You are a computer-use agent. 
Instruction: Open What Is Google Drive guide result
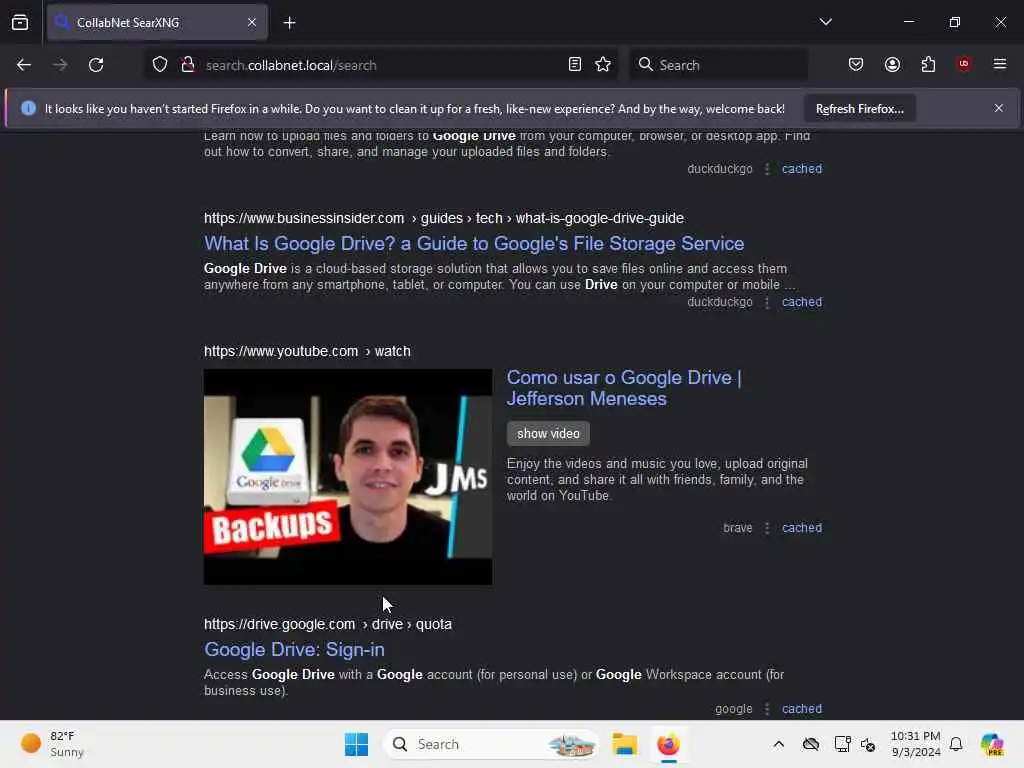474,244
